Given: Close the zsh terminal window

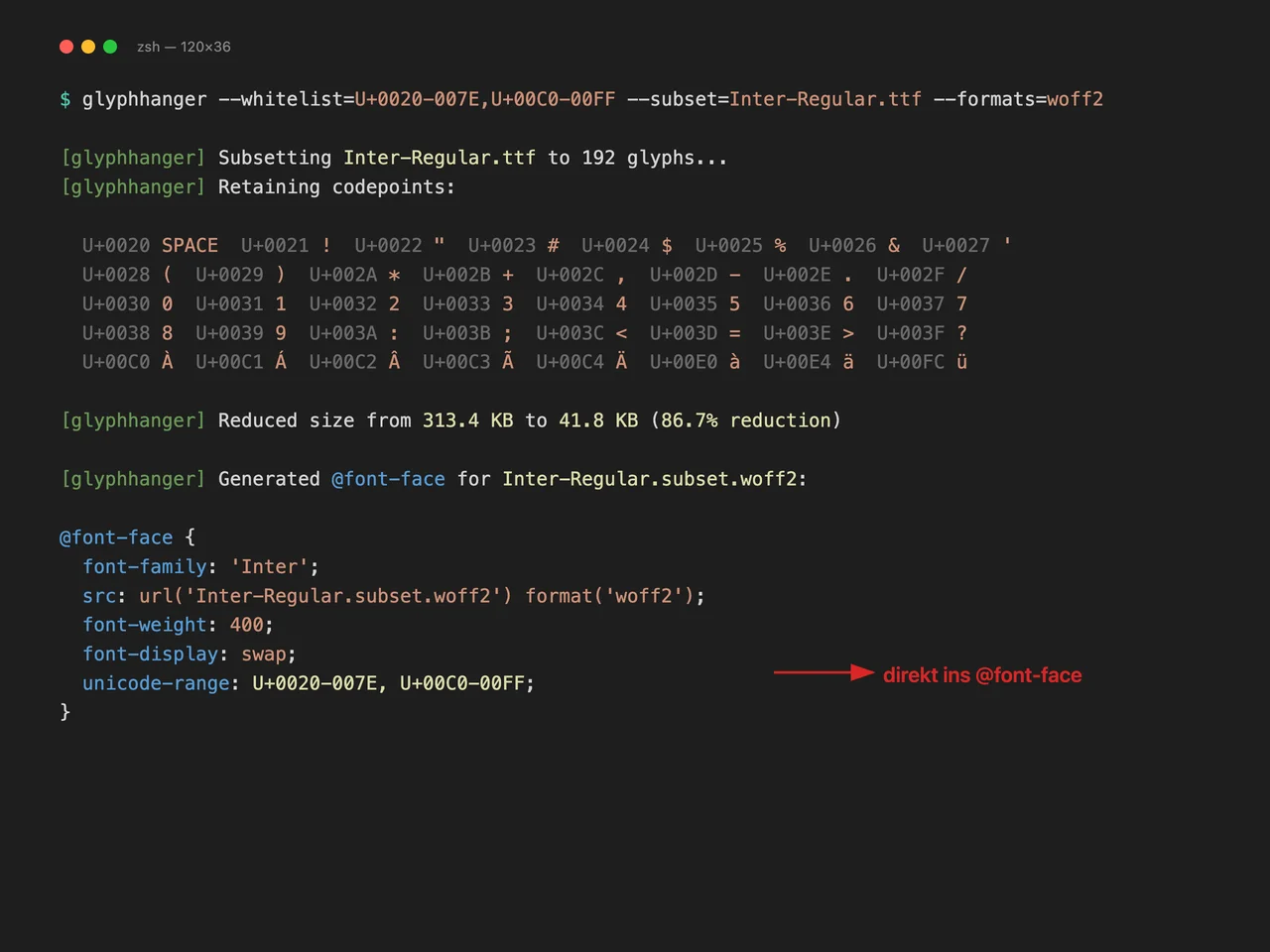Looking at the screenshot, I should click(66, 47).
